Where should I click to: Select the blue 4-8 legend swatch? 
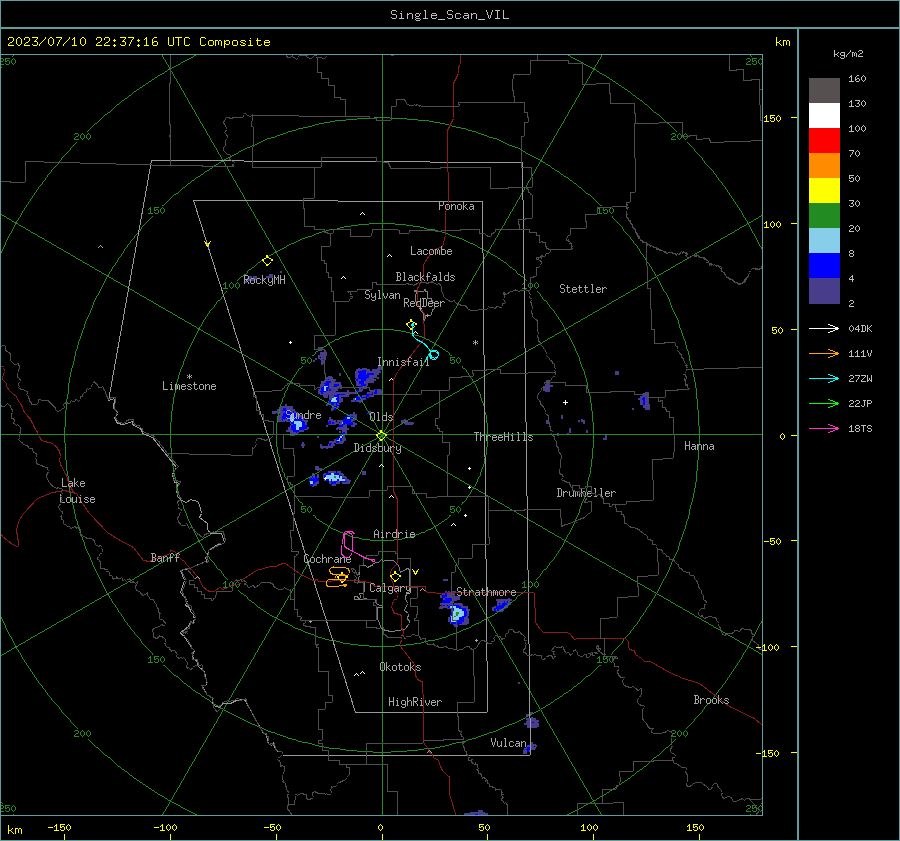point(824,266)
